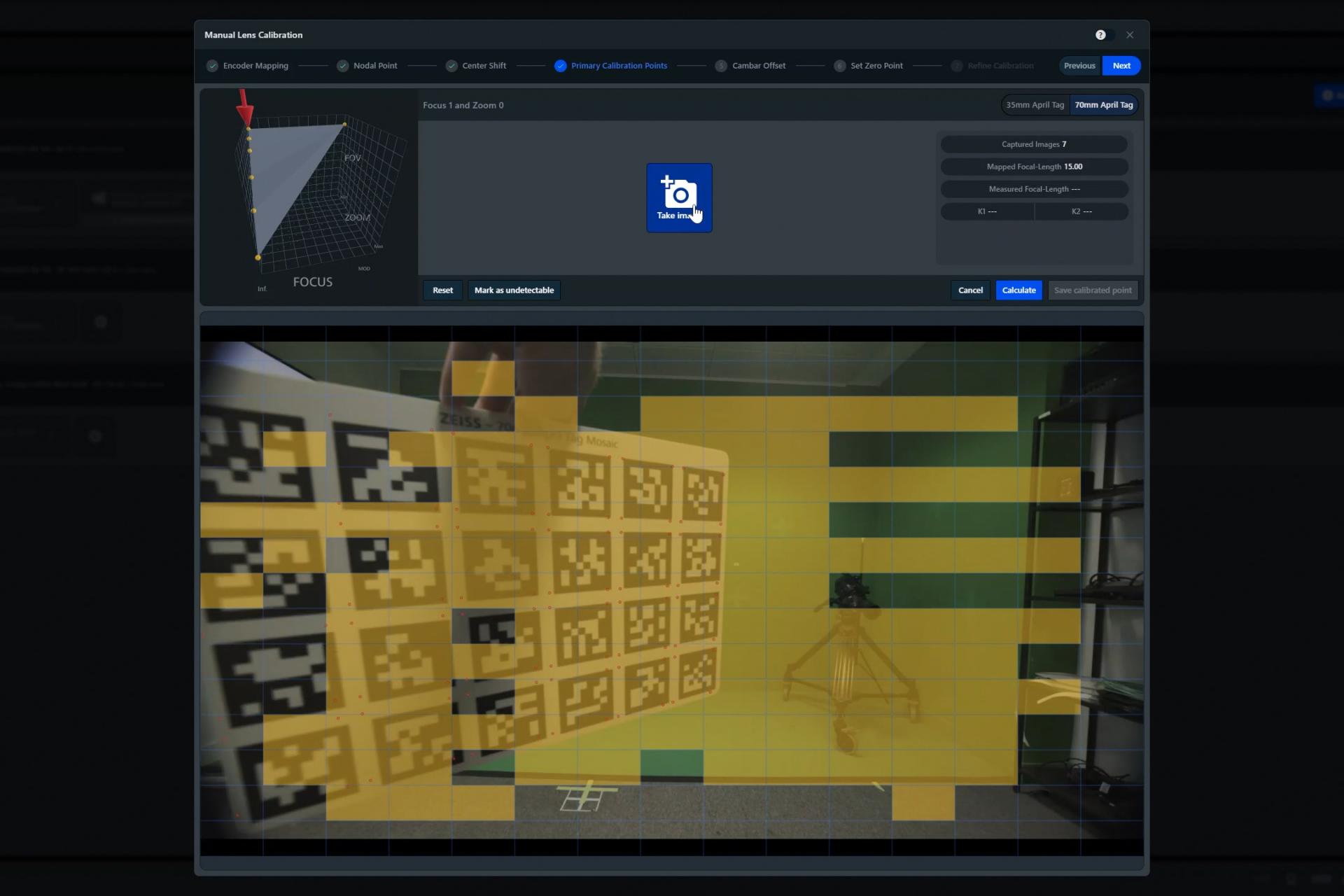Click the Set Zero Point step circle
1344x896 pixels.
(839, 66)
